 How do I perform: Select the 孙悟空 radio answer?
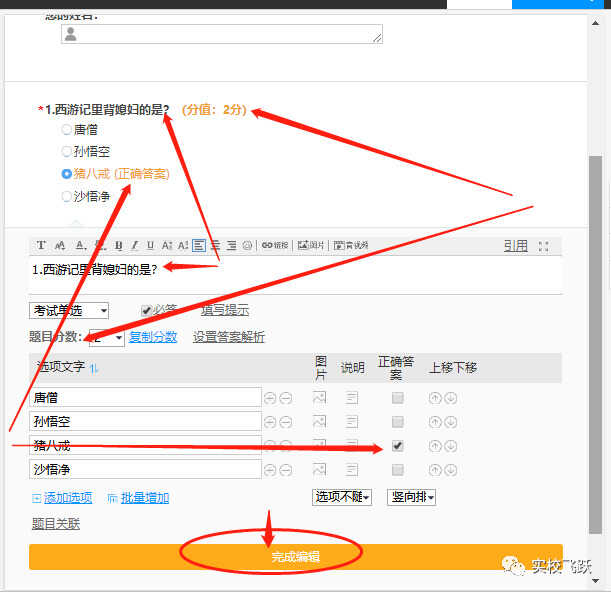(67, 151)
